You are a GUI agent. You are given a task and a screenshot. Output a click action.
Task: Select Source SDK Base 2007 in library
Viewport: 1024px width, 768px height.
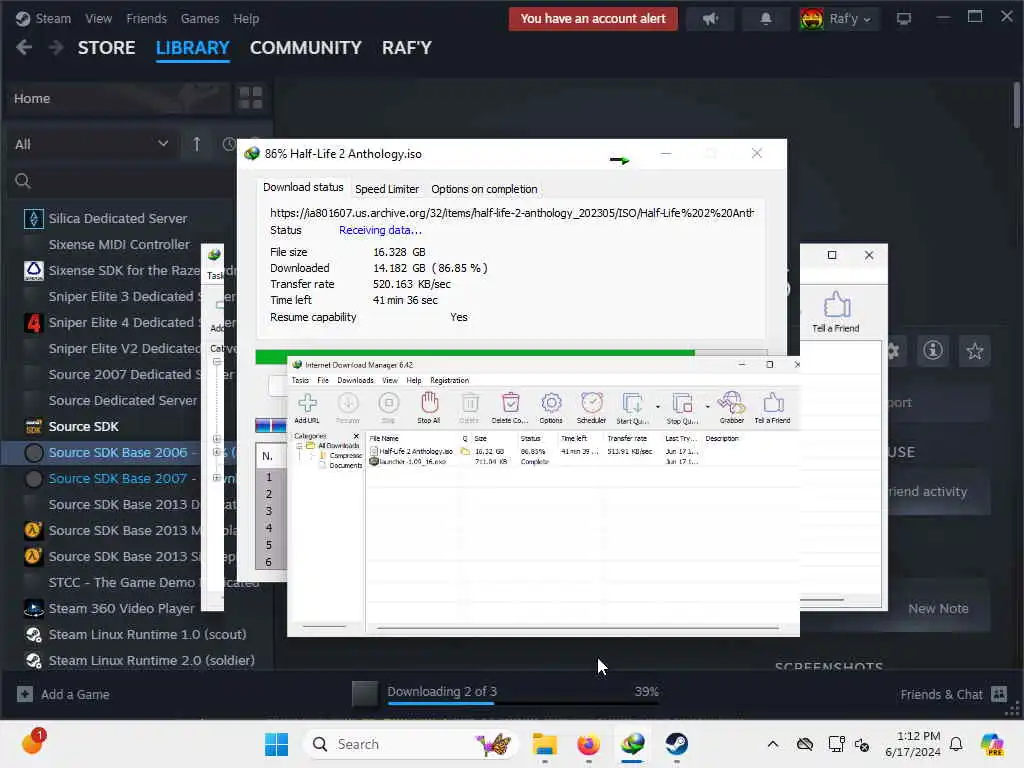click(x=118, y=479)
